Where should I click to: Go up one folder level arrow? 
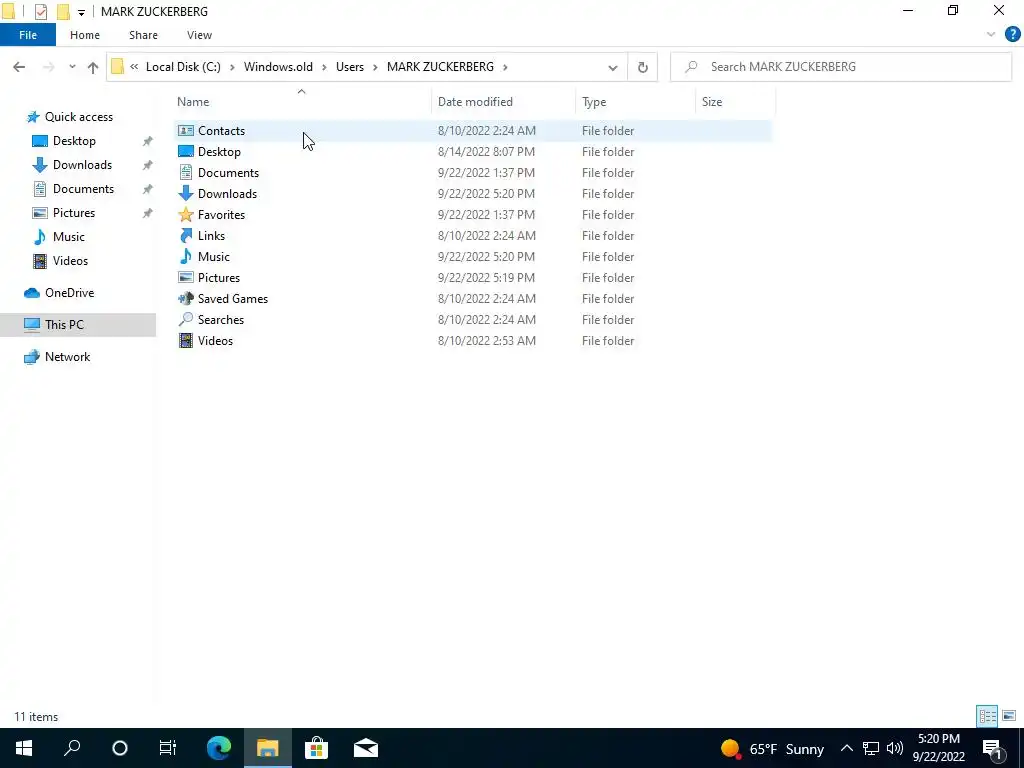93,67
